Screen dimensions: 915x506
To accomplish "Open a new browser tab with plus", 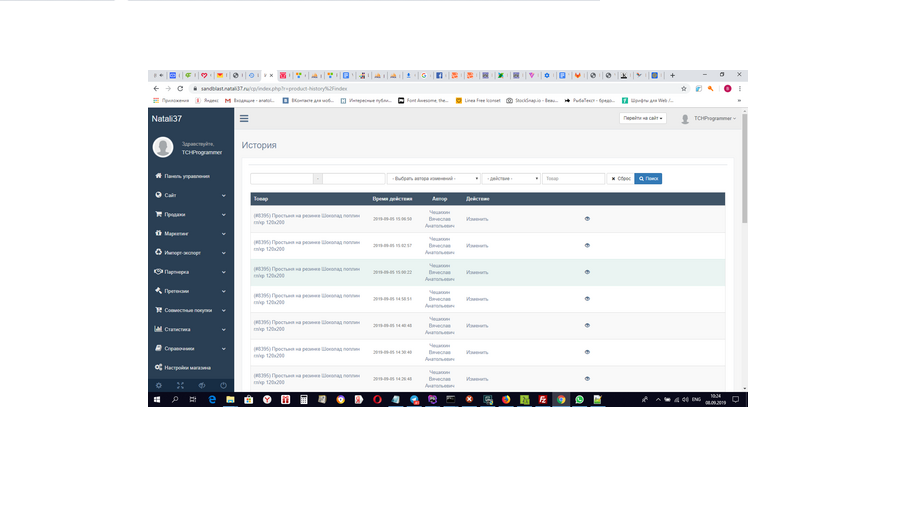I will (672, 75).
